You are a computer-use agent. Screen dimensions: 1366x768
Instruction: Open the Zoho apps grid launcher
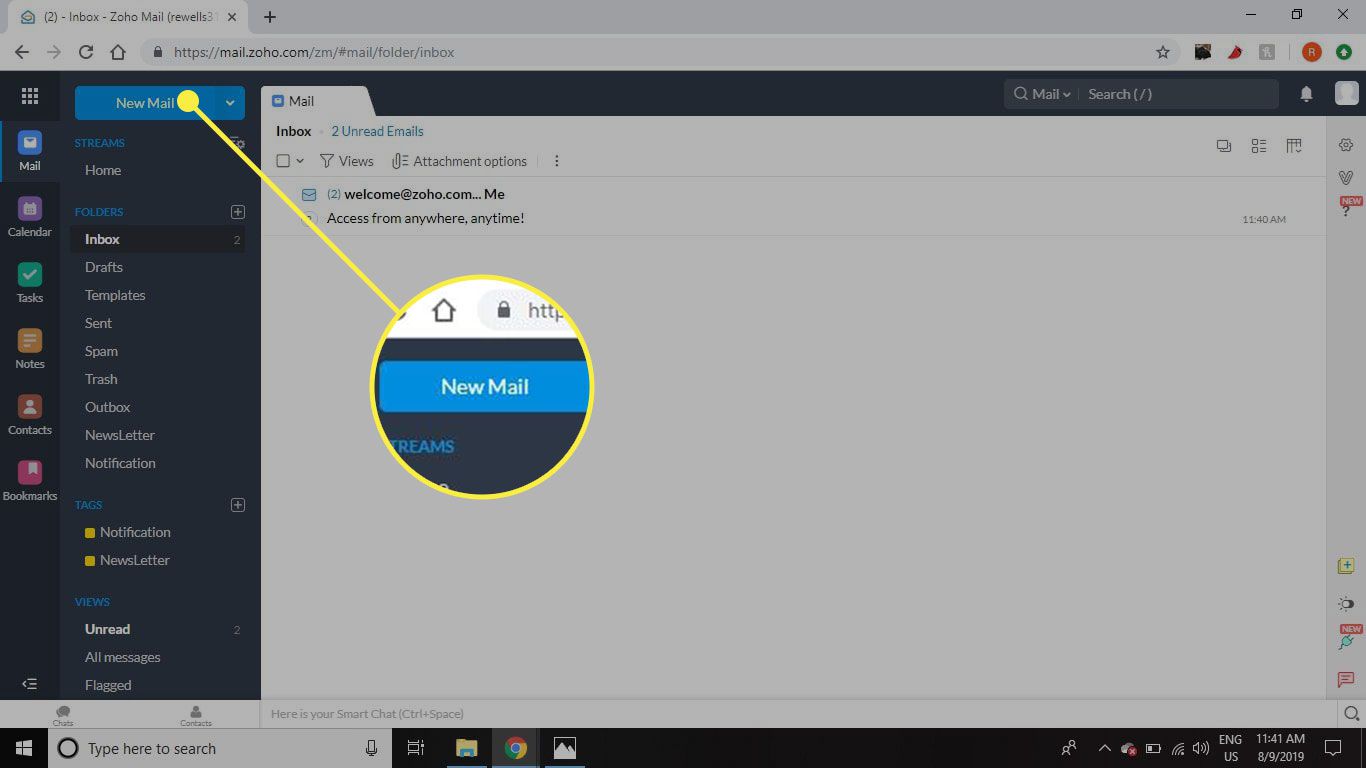[x=30, y=96]
